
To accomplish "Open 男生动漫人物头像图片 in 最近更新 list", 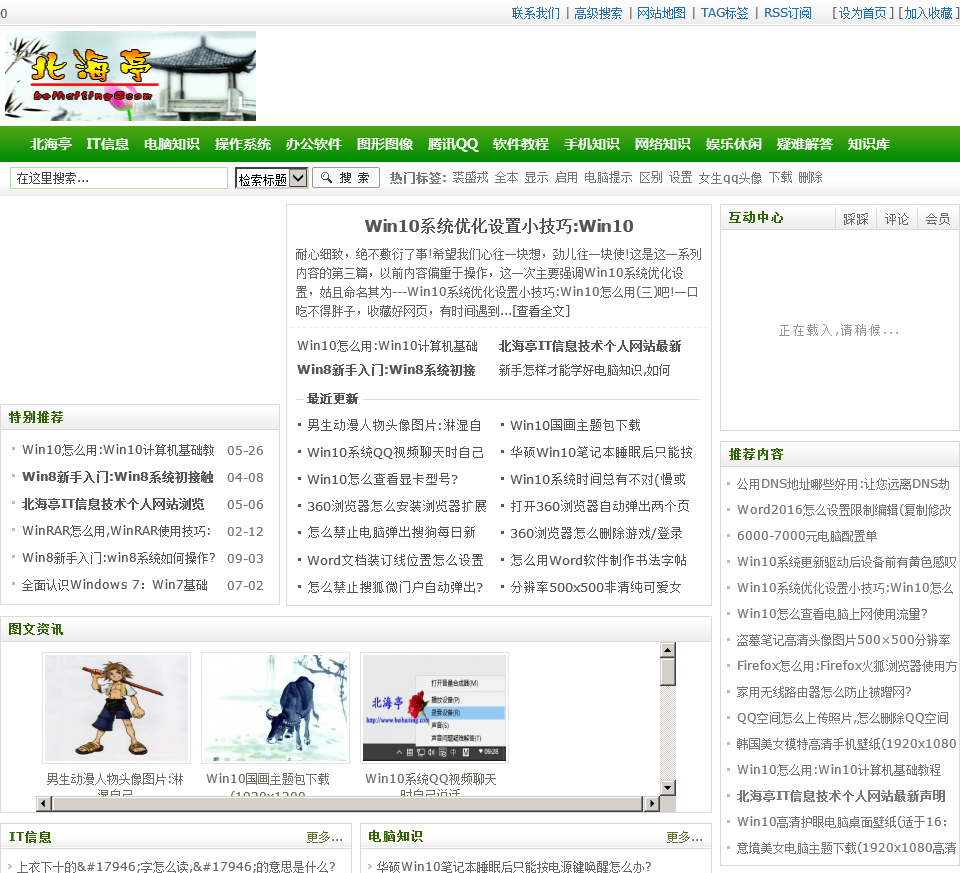I will (x=394, y=425).
